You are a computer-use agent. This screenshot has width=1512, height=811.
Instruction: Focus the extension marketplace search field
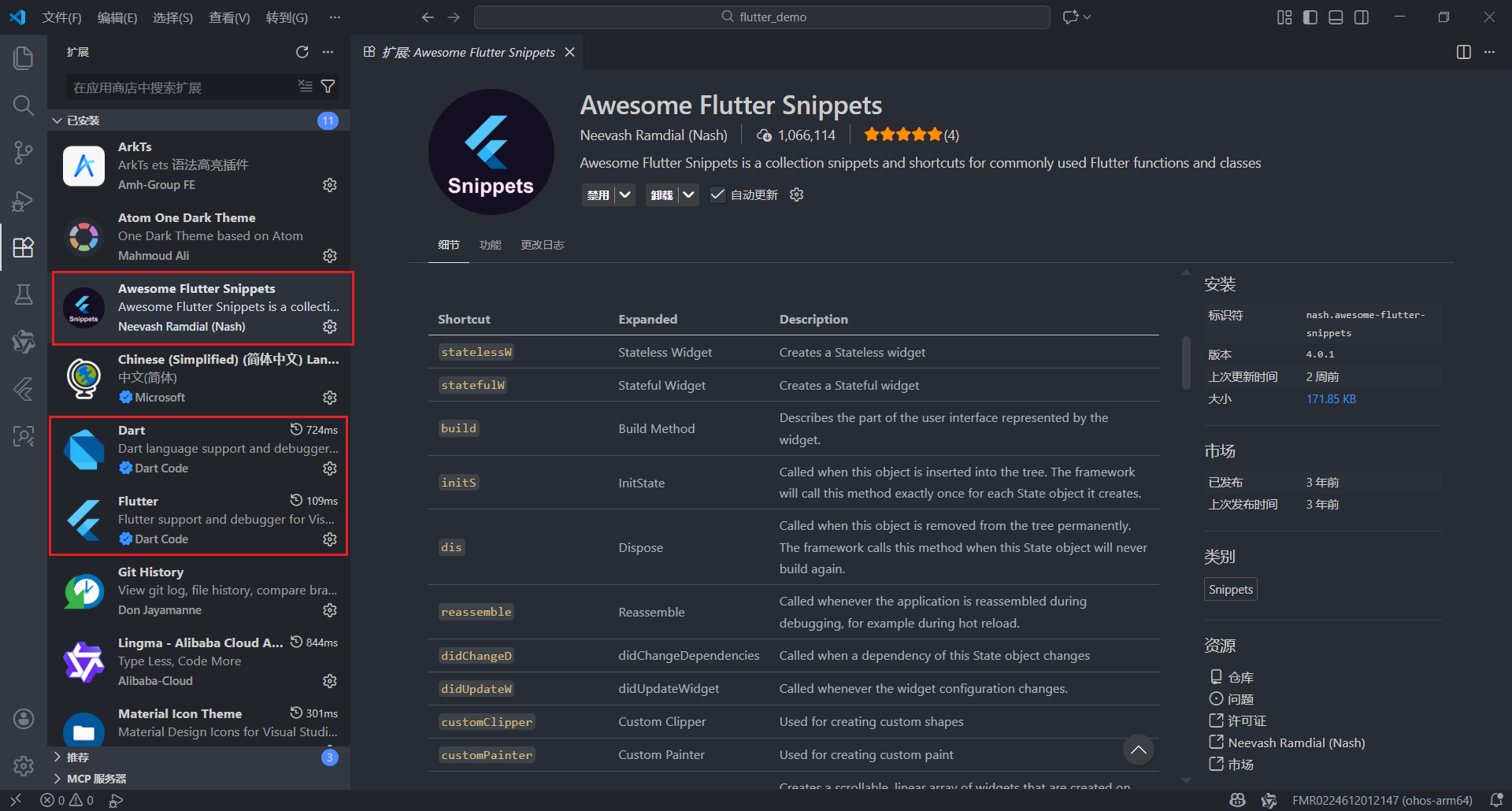181,87
